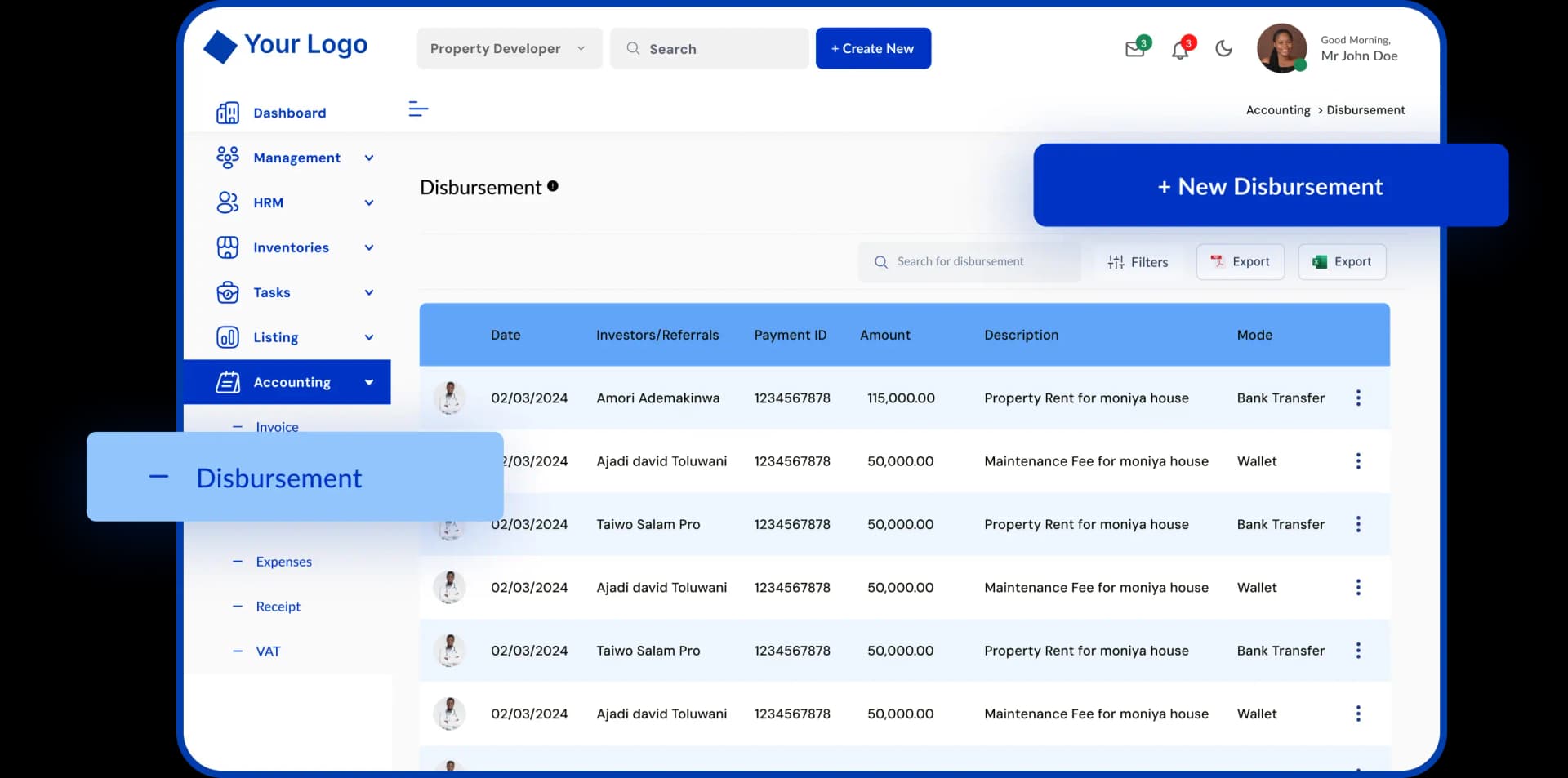Viewport: 1568px width, 778px height.
Task: Click Mr John Doe's profile picture
Action: click(1281, 48)
